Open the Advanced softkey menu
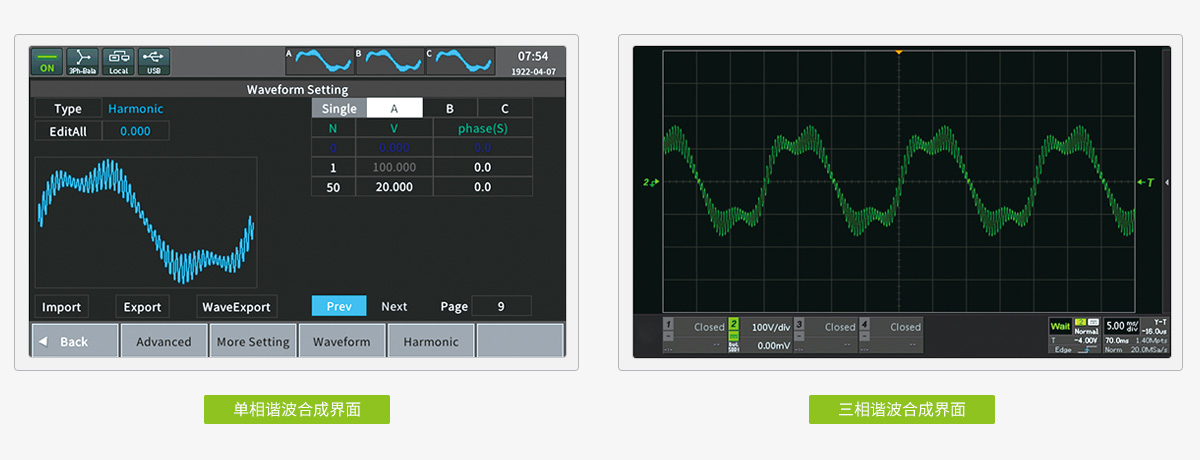Image resolution: width=1200 pixels, height=460 pixels. click(x=164, y=341)
